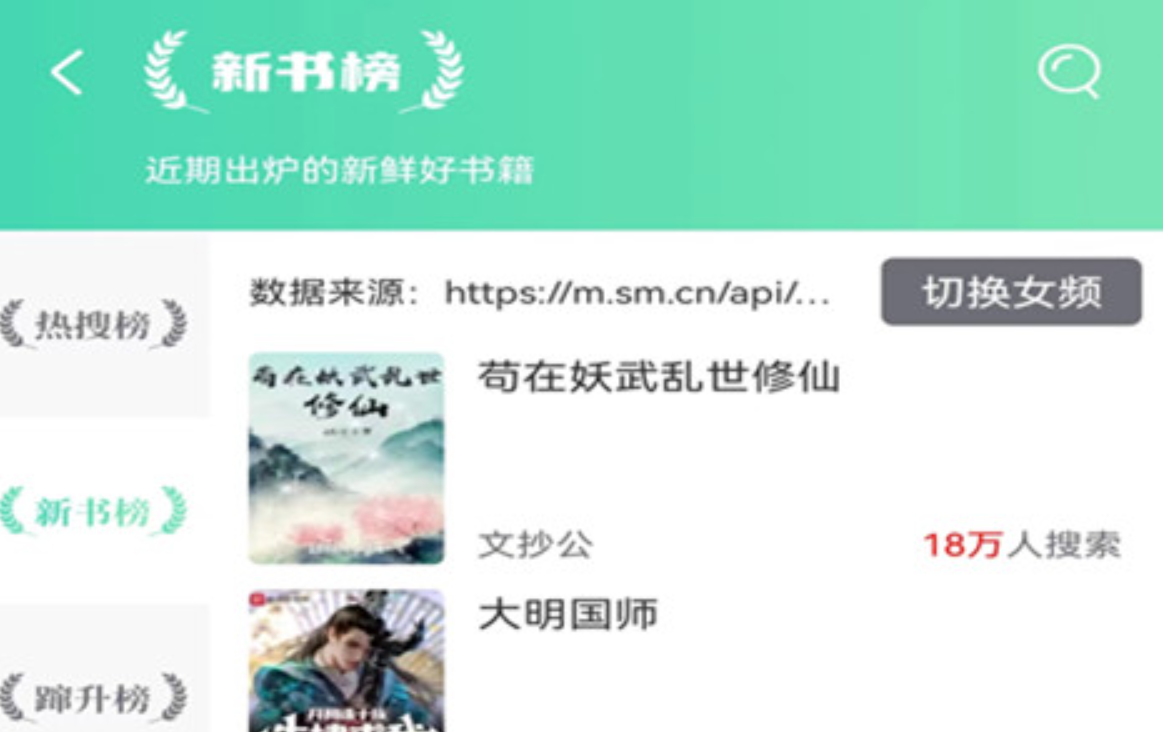Click the subtitle 近期出炉的新鲜好书籍
1163x732 pixels.
[x=339, y=171]
